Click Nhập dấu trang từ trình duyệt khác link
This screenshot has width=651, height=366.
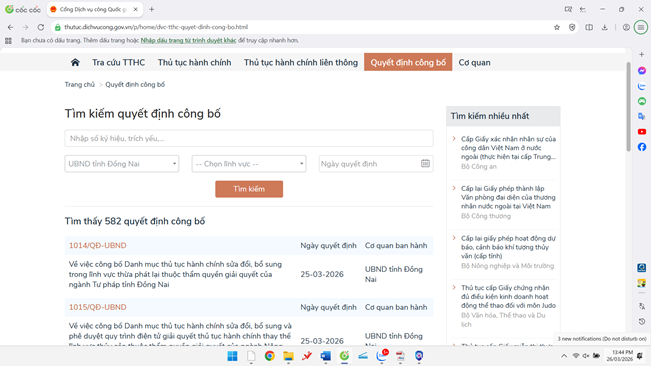pos(188,40)
